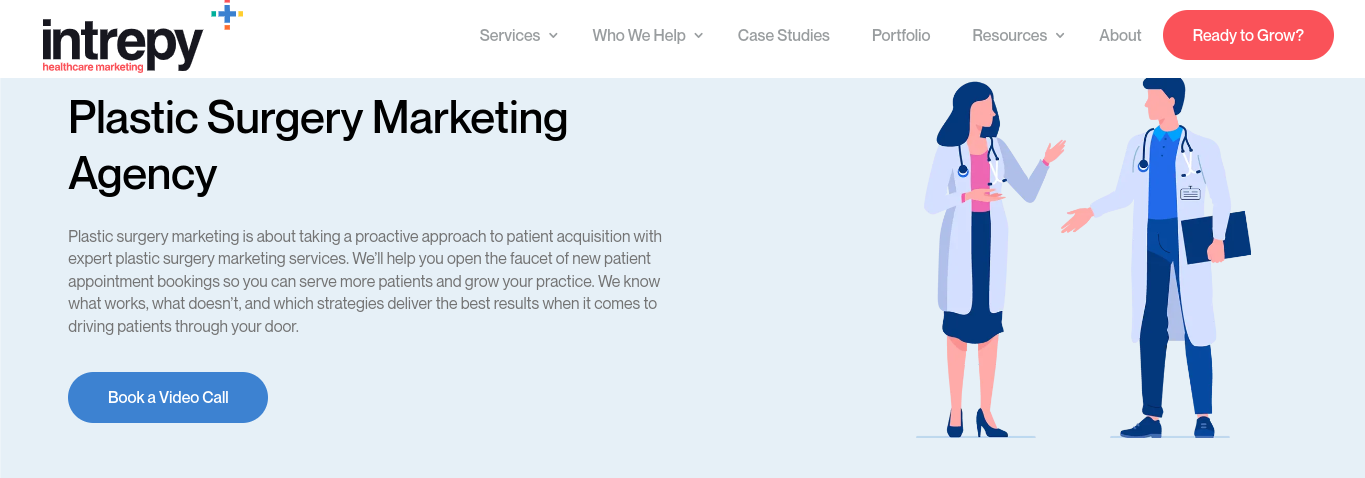Click the Plastic Surgery Marketing Agency heading
Viewport: 1365px width, 478px height.
tap(318, 146)
